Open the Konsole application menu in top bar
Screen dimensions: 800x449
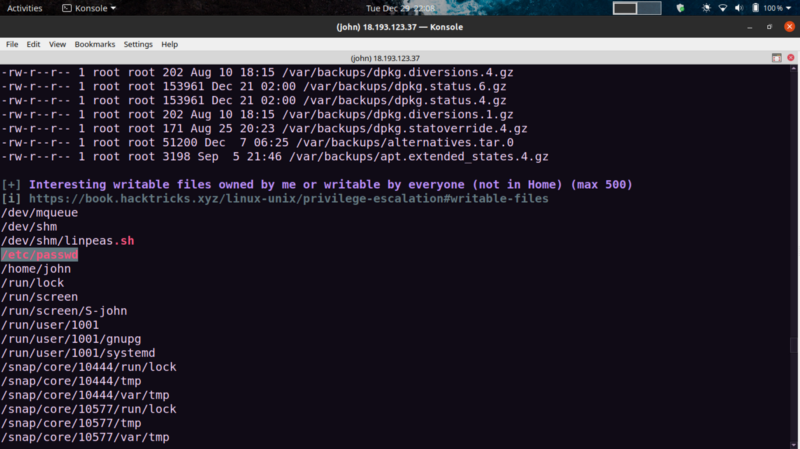coord(89,8)
